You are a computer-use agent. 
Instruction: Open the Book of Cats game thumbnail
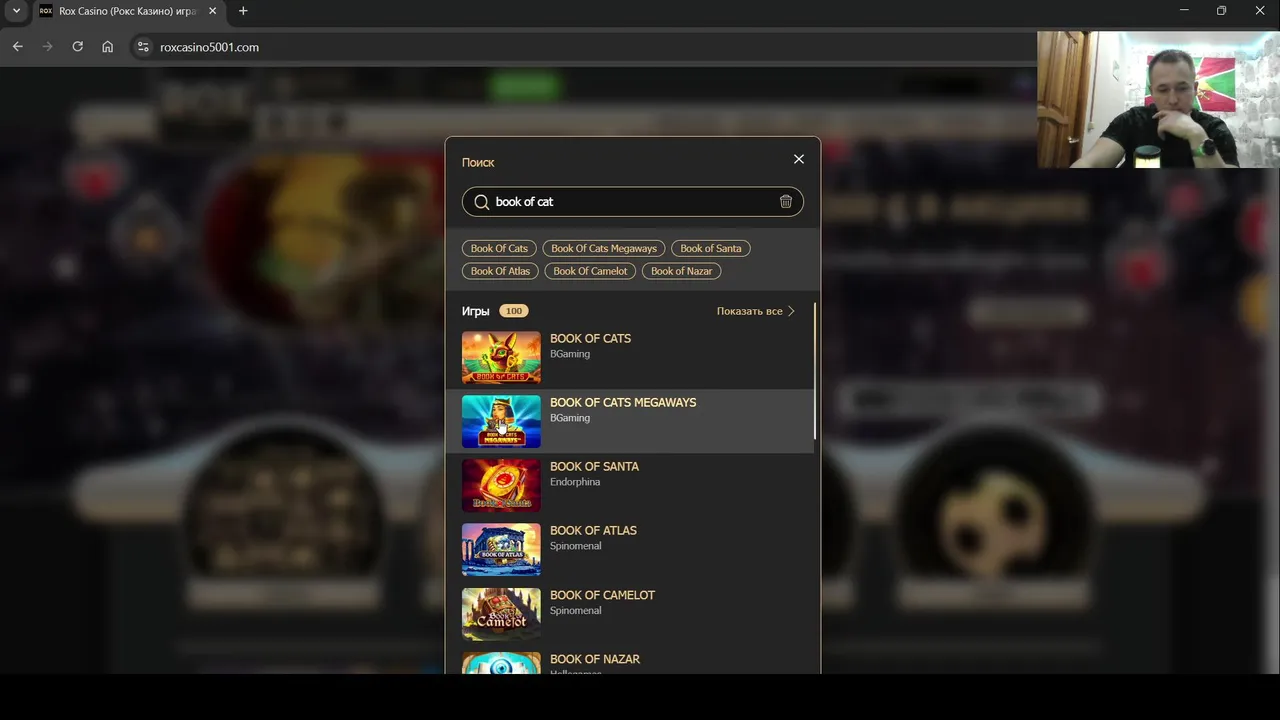pyautogui.click(x=501, y=357)
